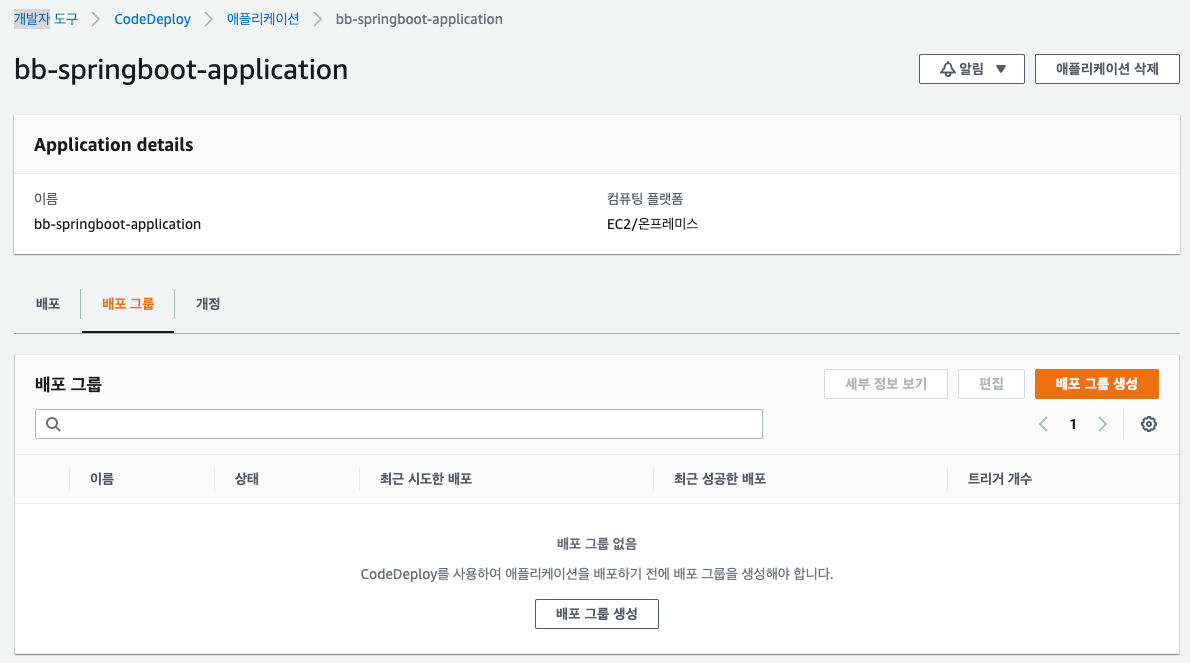The width and height of the screenshot is (1190, 663).
Task: Open 애플리케이션 breadcrumb link
Action: (263, 19)
